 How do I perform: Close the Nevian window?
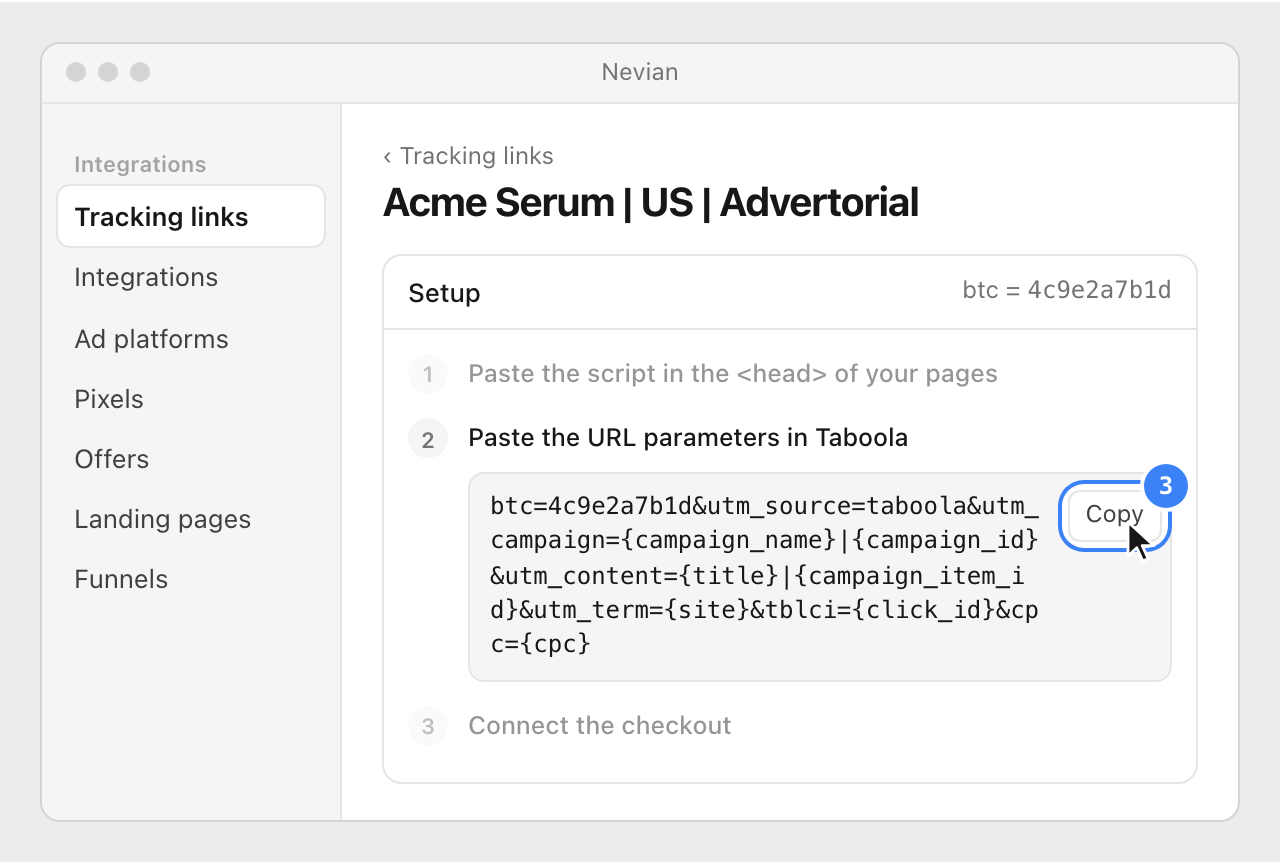[x=76, y=72]
